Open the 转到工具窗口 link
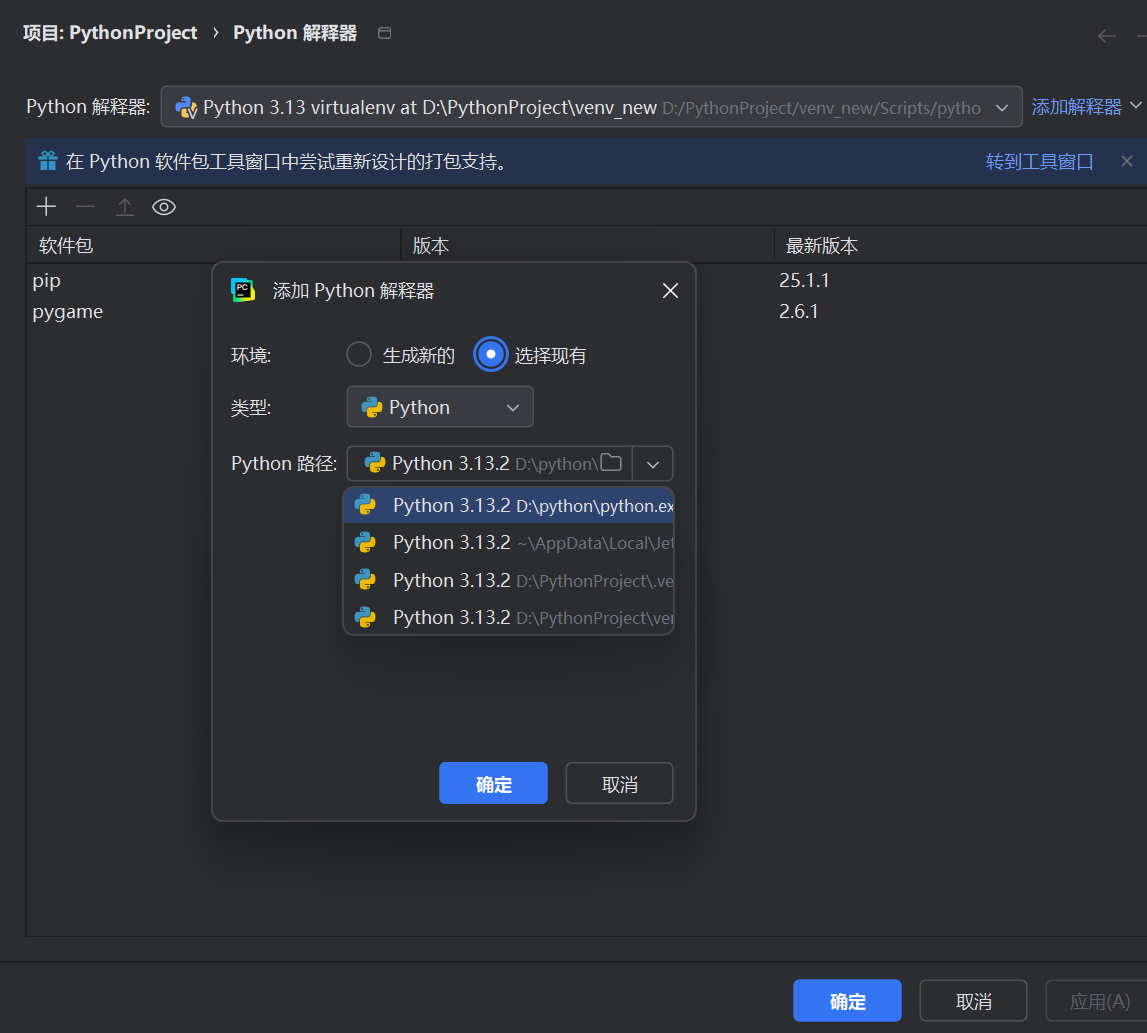Image resolution: width=1147 pixels, height=1033 pixels. 1039,162
